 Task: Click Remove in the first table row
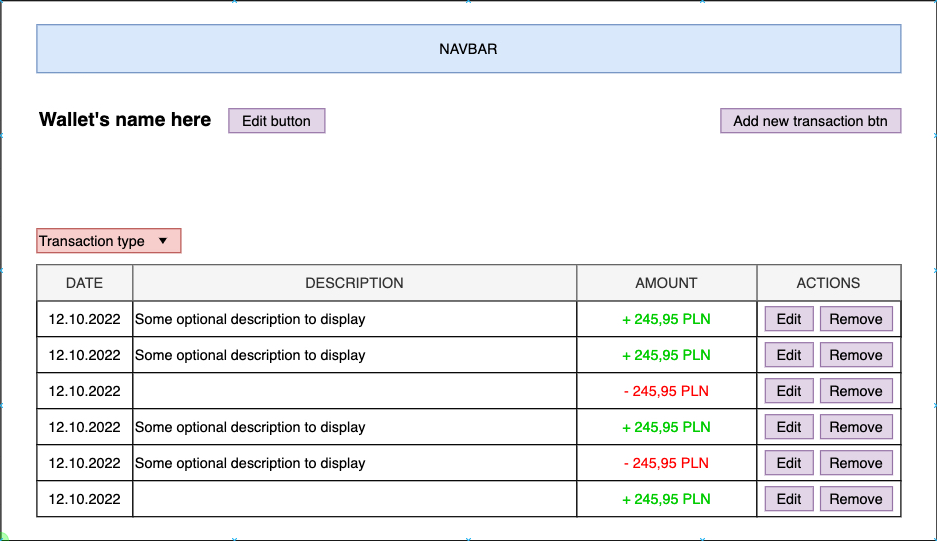[x=856, y=319]
